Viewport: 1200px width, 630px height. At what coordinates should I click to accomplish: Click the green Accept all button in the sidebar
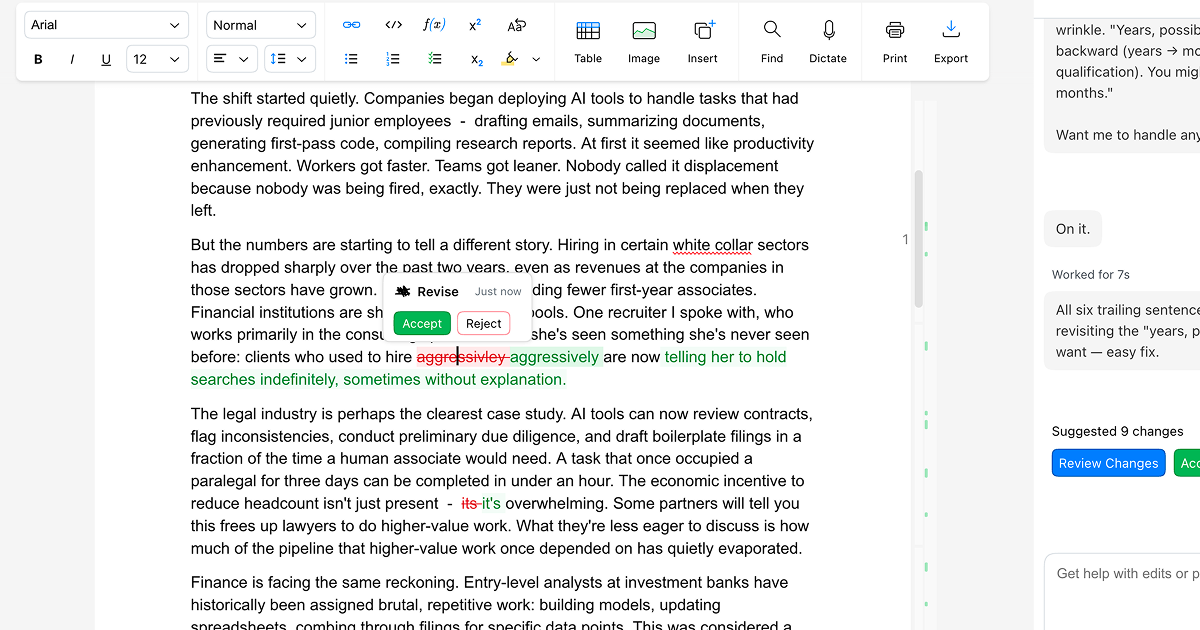tap(1187, 463)
